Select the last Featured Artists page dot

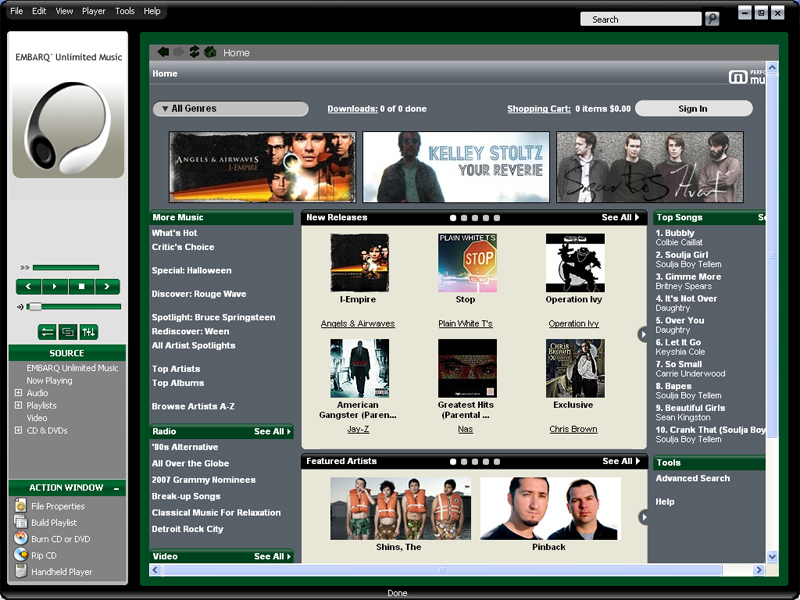pos(497,462)
